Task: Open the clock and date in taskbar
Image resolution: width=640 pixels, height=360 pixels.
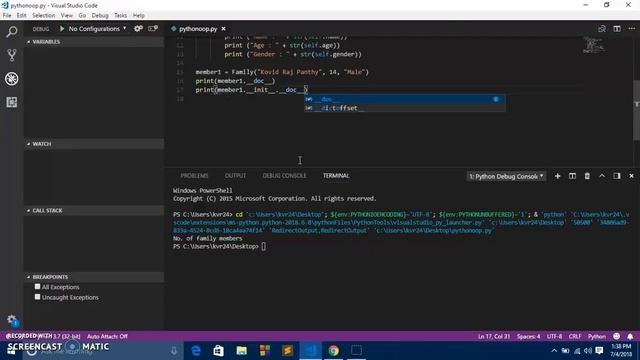Action: point(621,351)
